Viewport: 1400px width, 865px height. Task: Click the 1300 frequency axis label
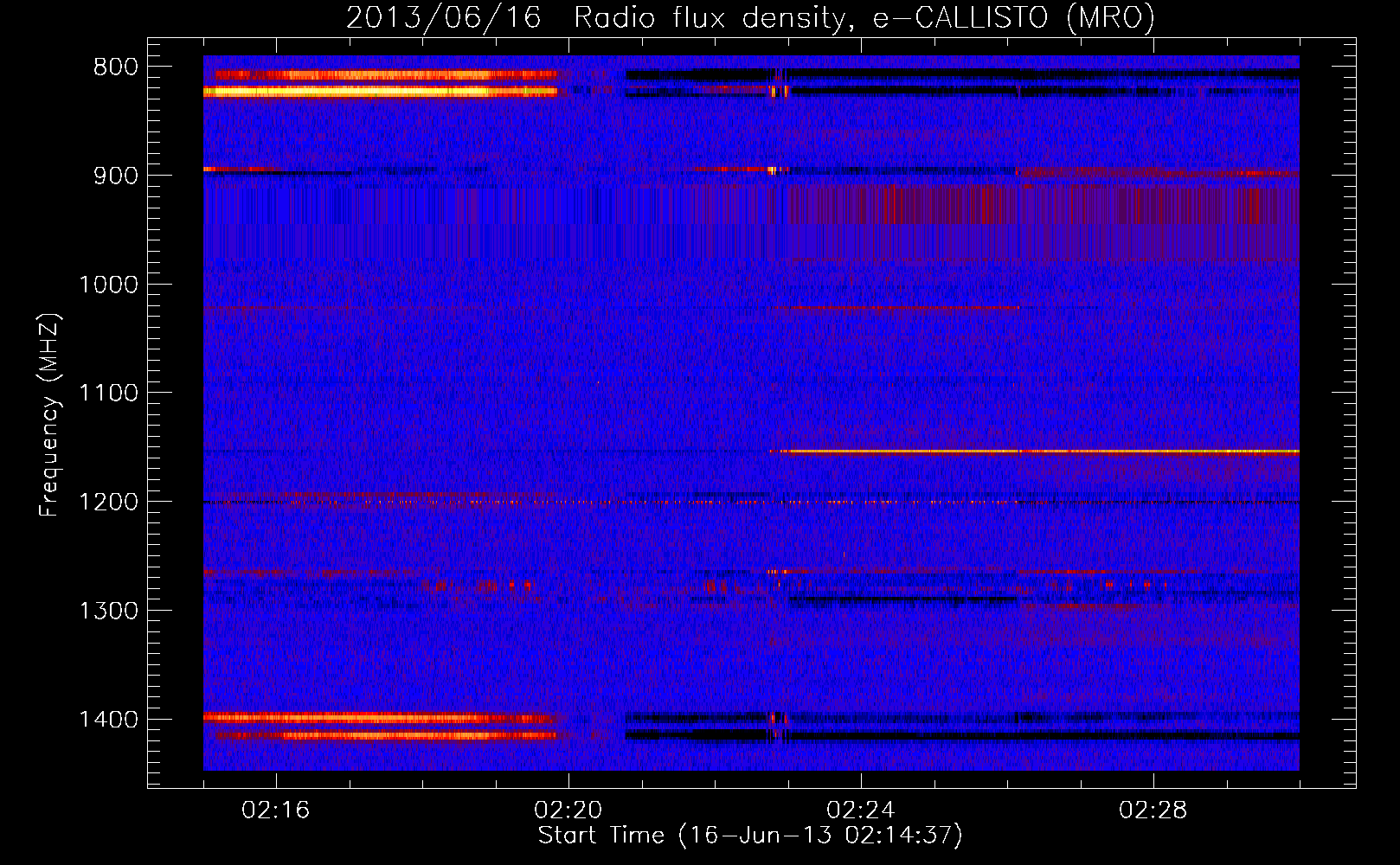108,611
